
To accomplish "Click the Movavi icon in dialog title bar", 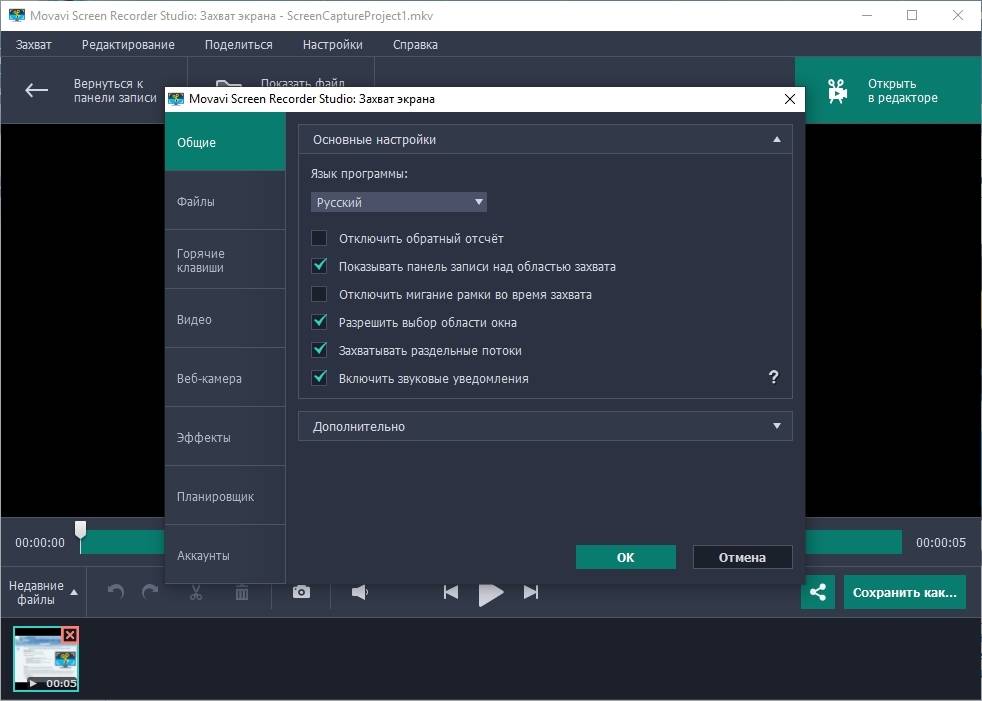I will [x=177, y=99].
